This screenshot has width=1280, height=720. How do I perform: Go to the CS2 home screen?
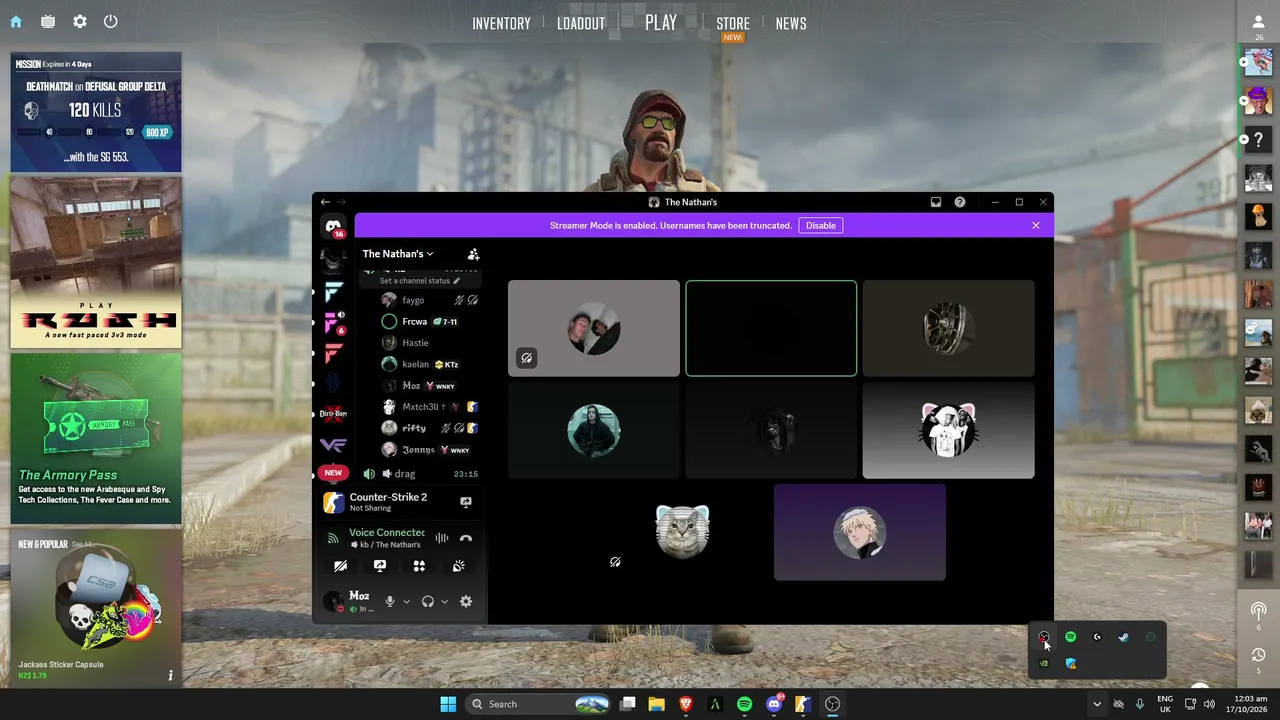click(x=16, y=21)
